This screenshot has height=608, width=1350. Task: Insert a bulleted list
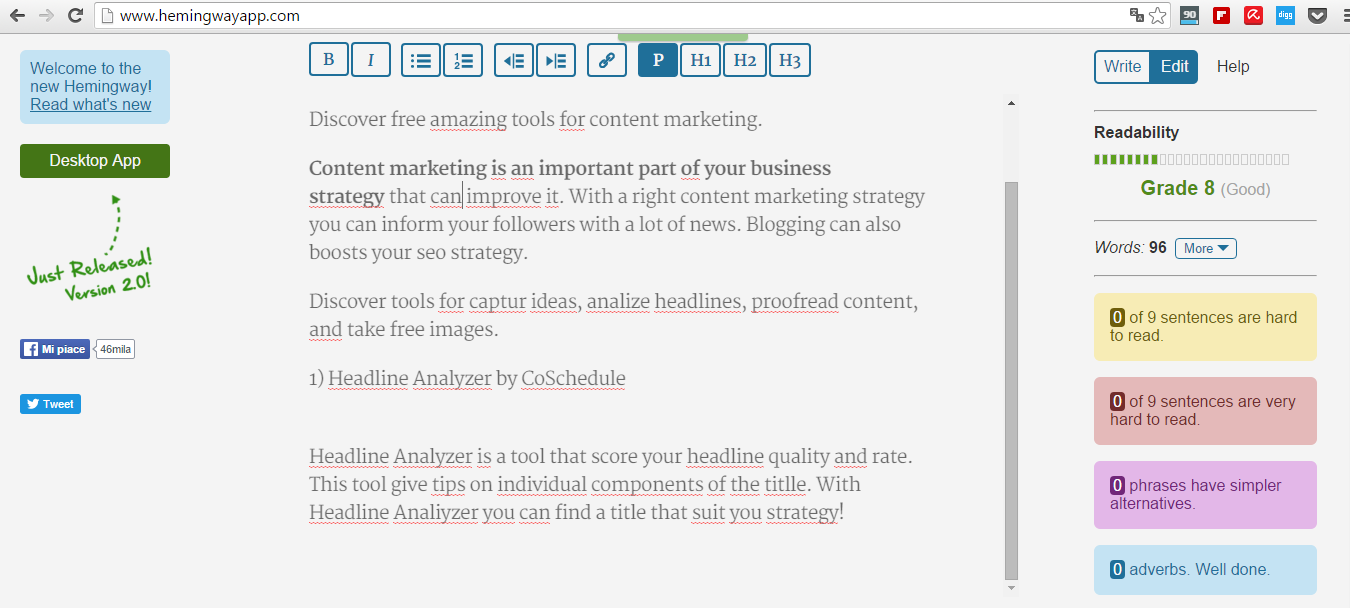click(x=421, y=60)
